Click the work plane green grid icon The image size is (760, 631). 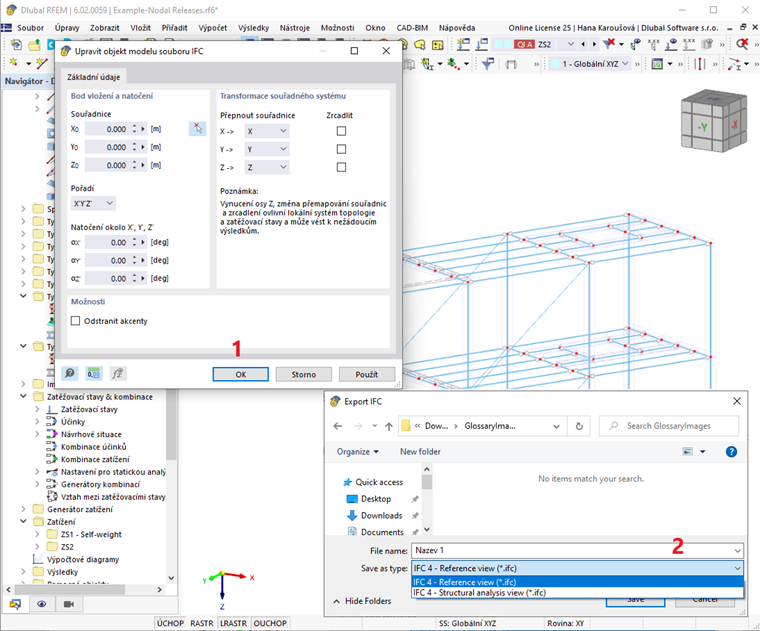(x=657, y=63)
